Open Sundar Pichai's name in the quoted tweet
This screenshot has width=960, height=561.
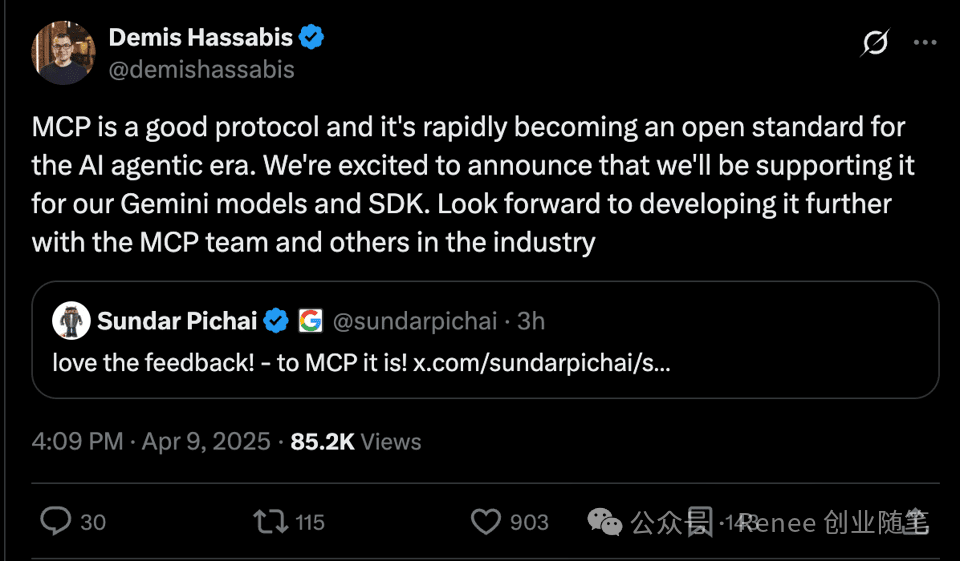point(178,321)
